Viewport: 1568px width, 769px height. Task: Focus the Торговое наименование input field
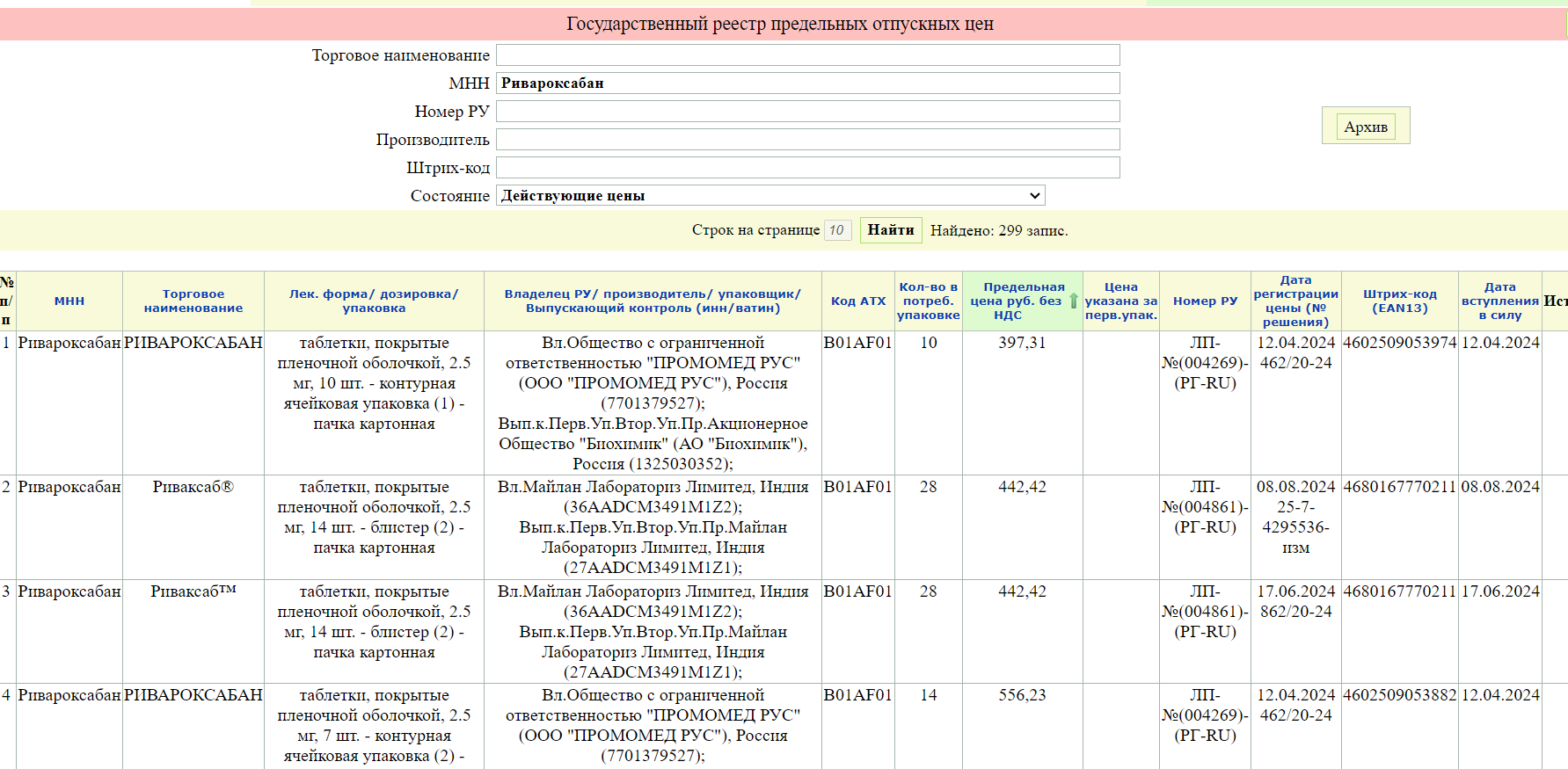[x=807, y=55]
